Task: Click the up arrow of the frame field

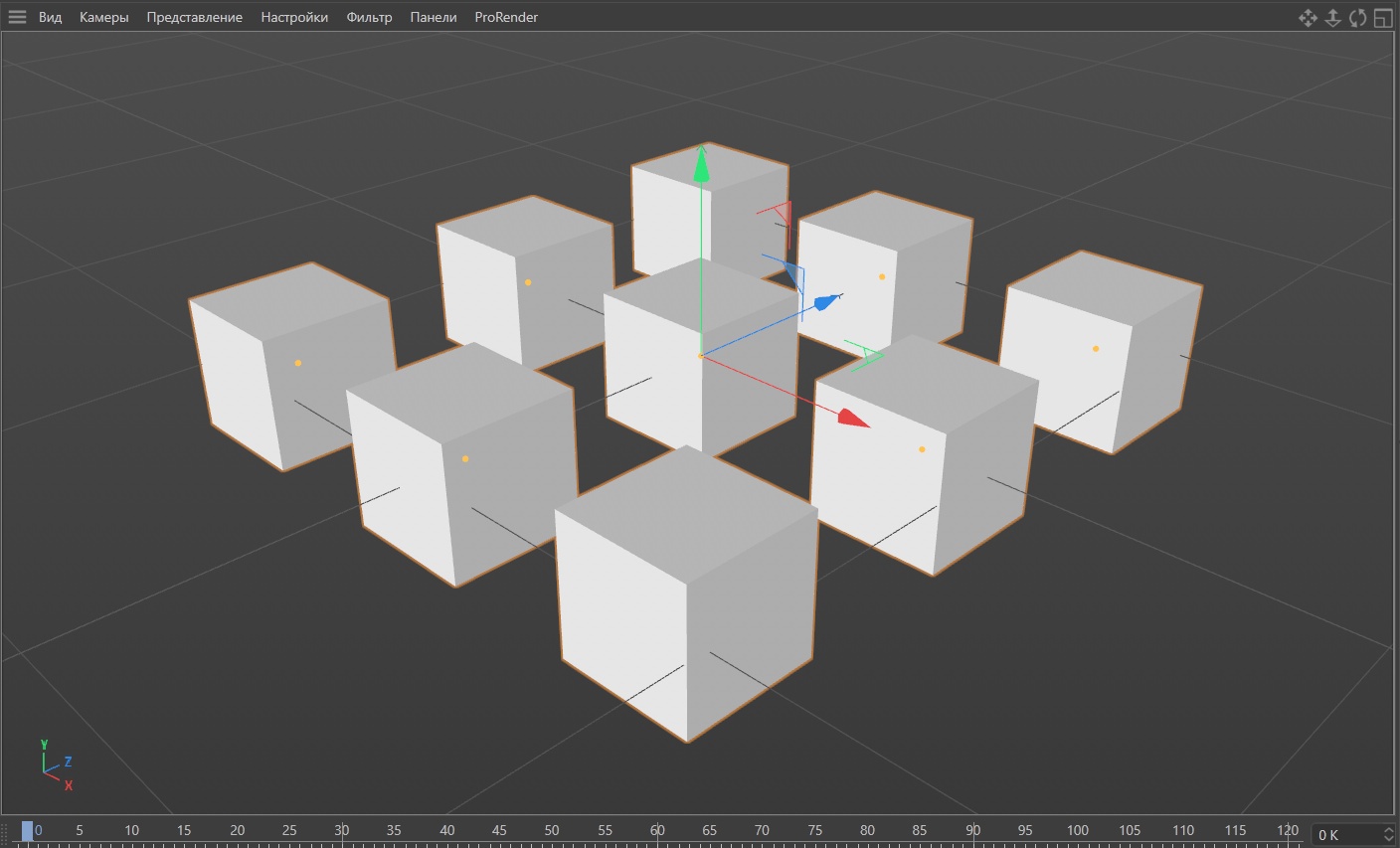Action: pos(1388,830)
